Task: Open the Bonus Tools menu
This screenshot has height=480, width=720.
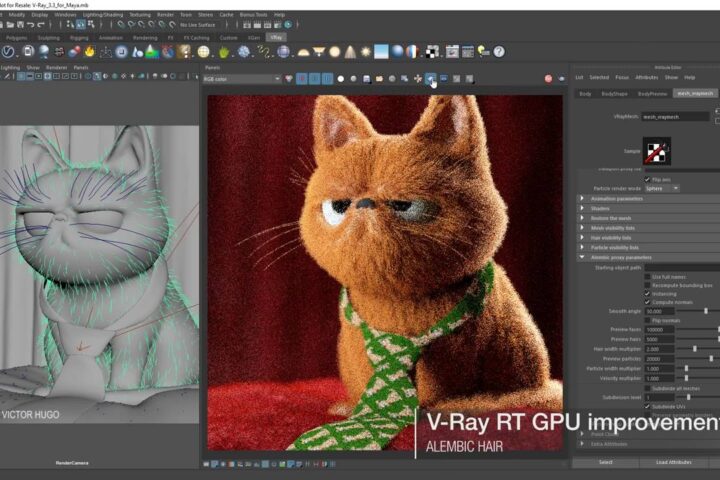Action: click(253, 15)
